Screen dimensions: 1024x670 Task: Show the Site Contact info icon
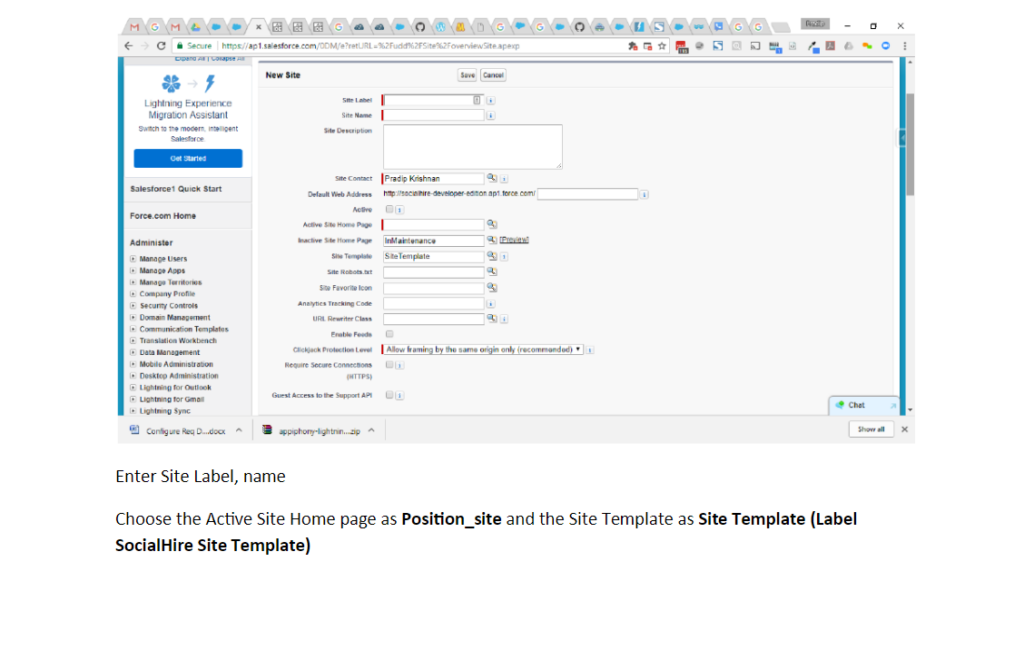(504, 178)
